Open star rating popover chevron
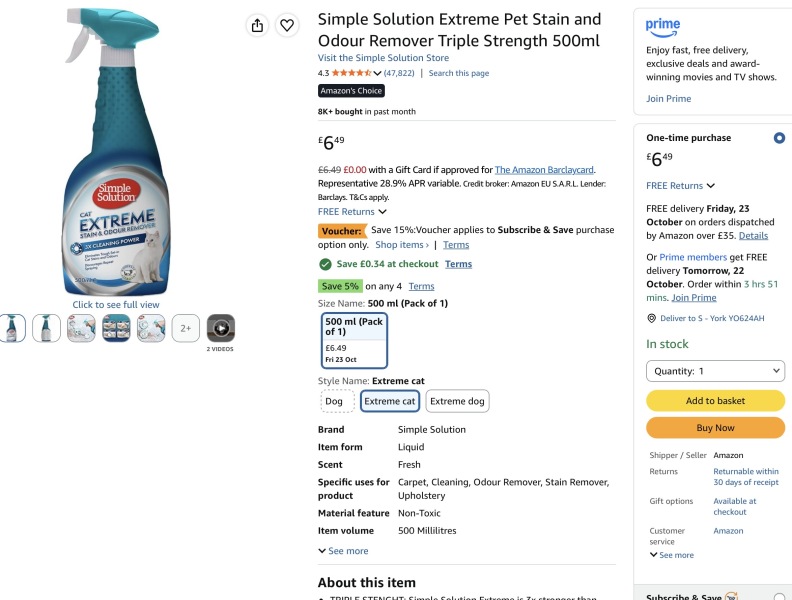The image size is (792, 600). pos(377,73)
